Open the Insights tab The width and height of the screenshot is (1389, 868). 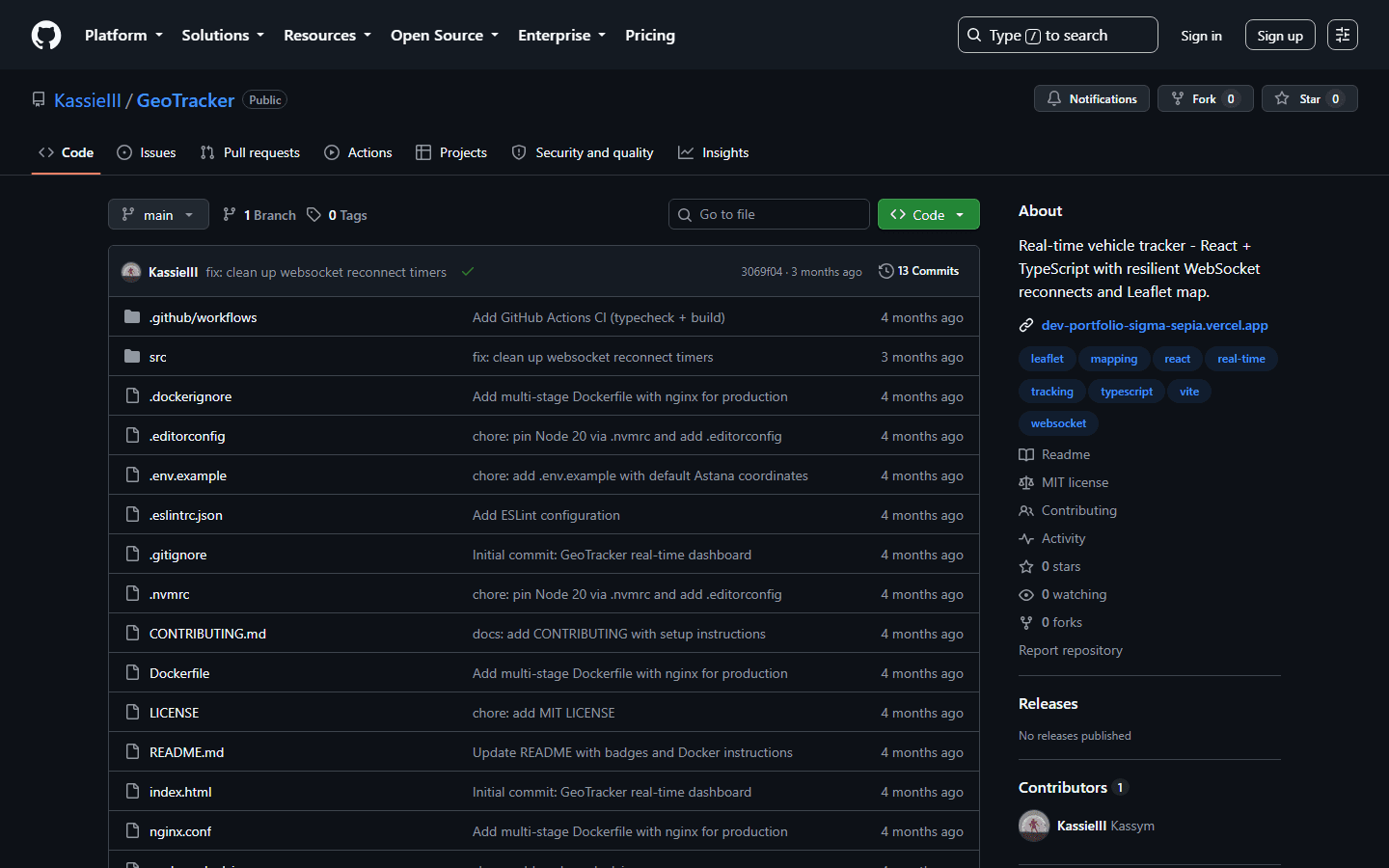(714, 152)
